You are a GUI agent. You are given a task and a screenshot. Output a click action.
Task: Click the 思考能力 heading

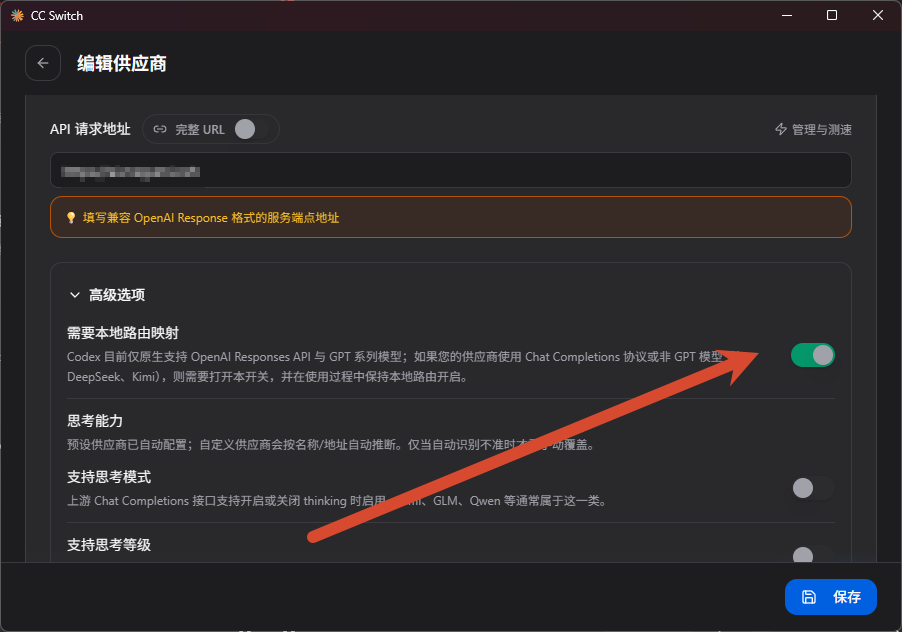pos(95,420)
